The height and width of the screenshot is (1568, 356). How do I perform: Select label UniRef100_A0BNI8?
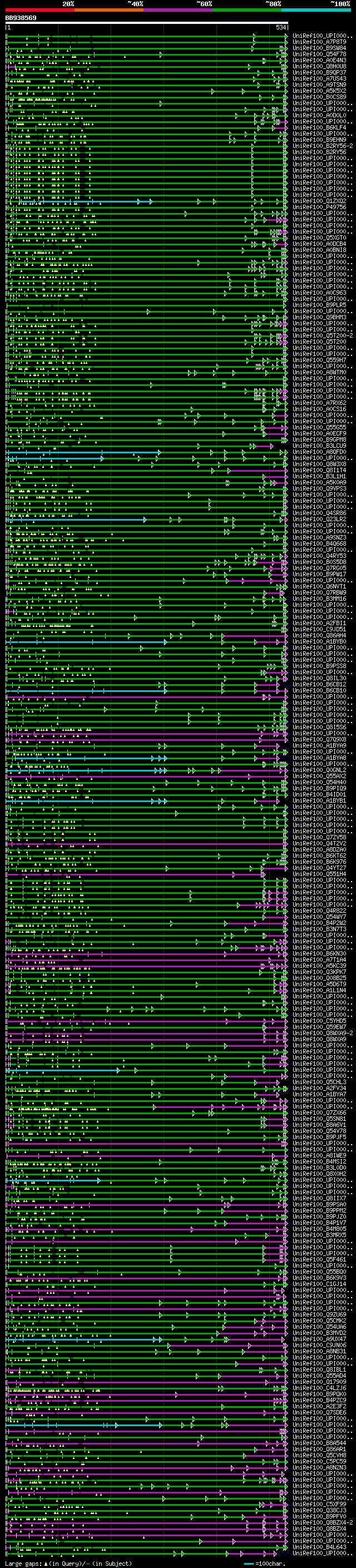pos(319,250)
